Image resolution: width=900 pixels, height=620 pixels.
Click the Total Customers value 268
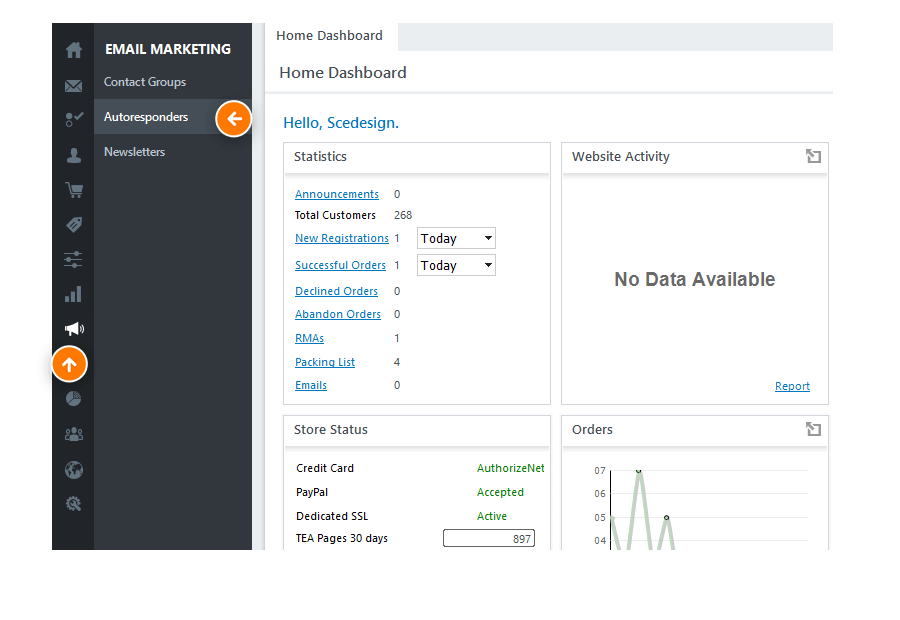[403, 215]
